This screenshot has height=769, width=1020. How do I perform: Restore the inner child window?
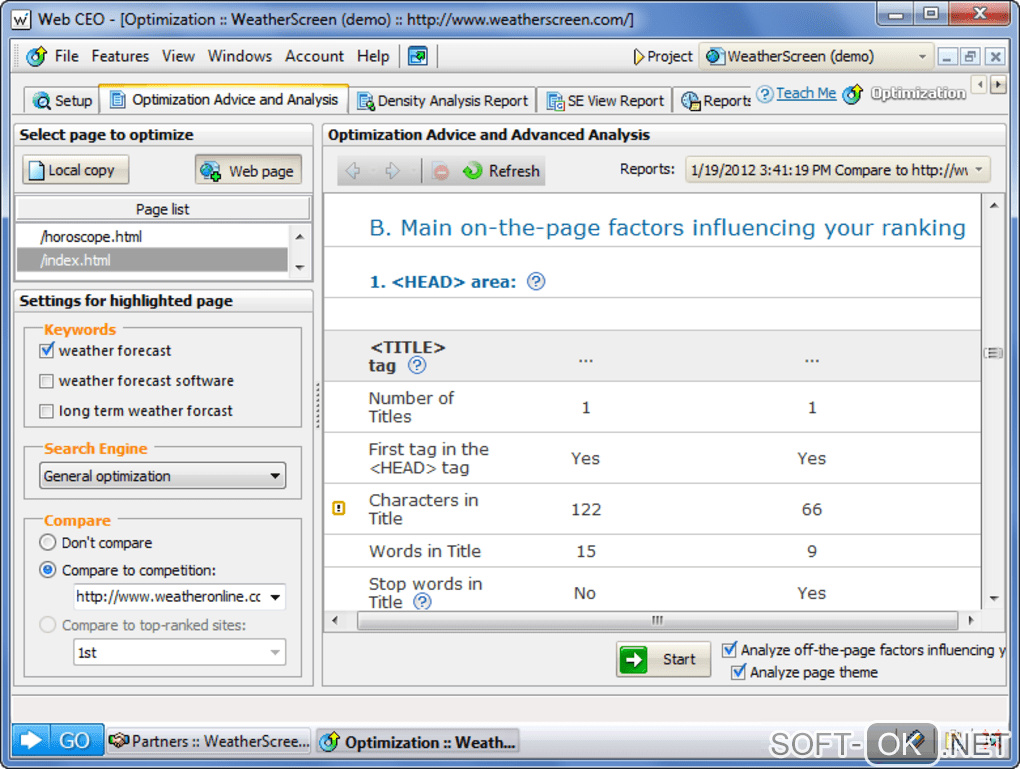click(x=970, y=57)
